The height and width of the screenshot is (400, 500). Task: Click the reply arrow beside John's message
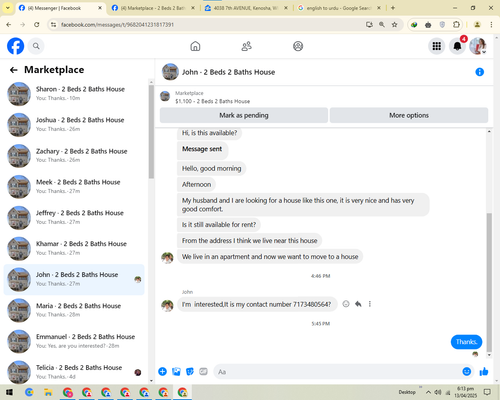(x=358, y=304)
